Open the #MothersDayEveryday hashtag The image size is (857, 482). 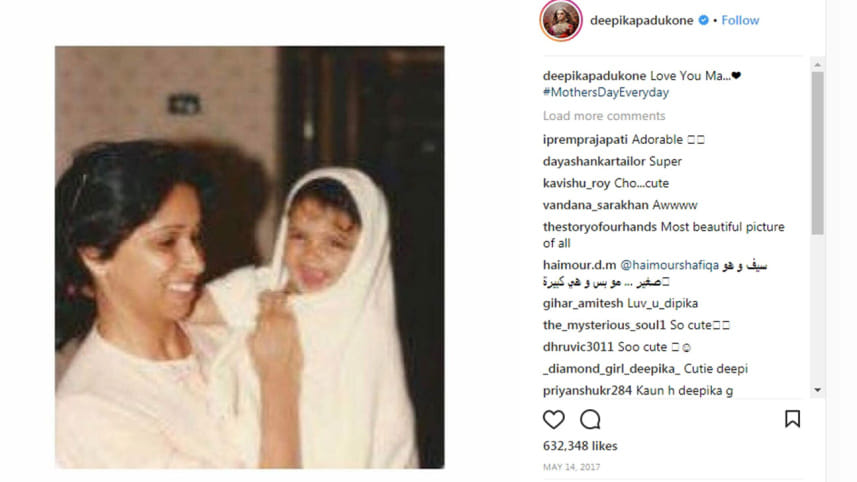(x=606, y=92)
